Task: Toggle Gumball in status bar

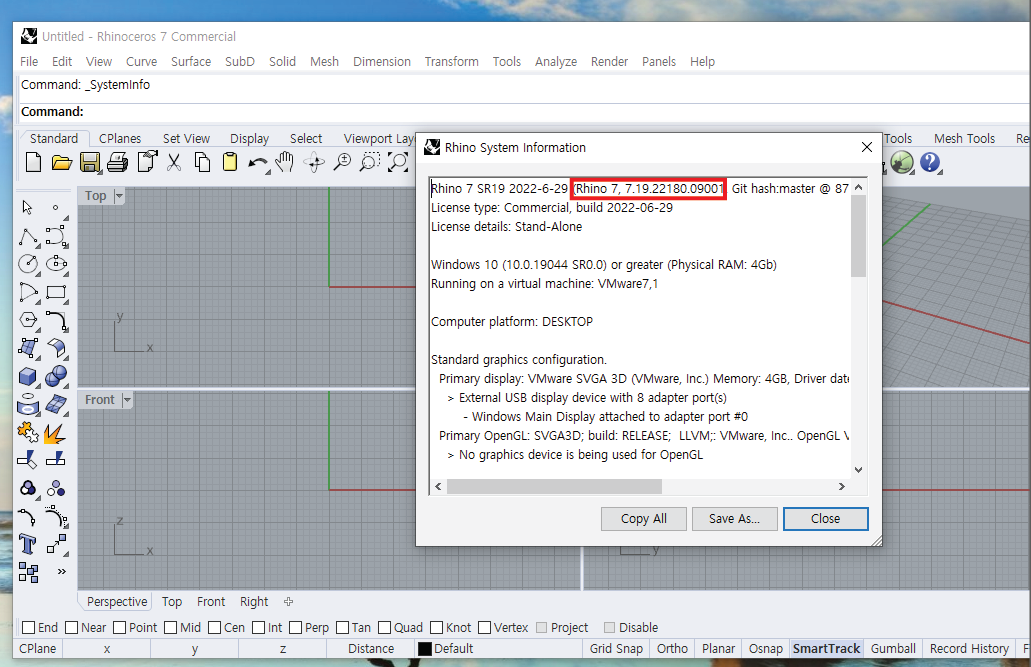Action: [x=893, y=649]
